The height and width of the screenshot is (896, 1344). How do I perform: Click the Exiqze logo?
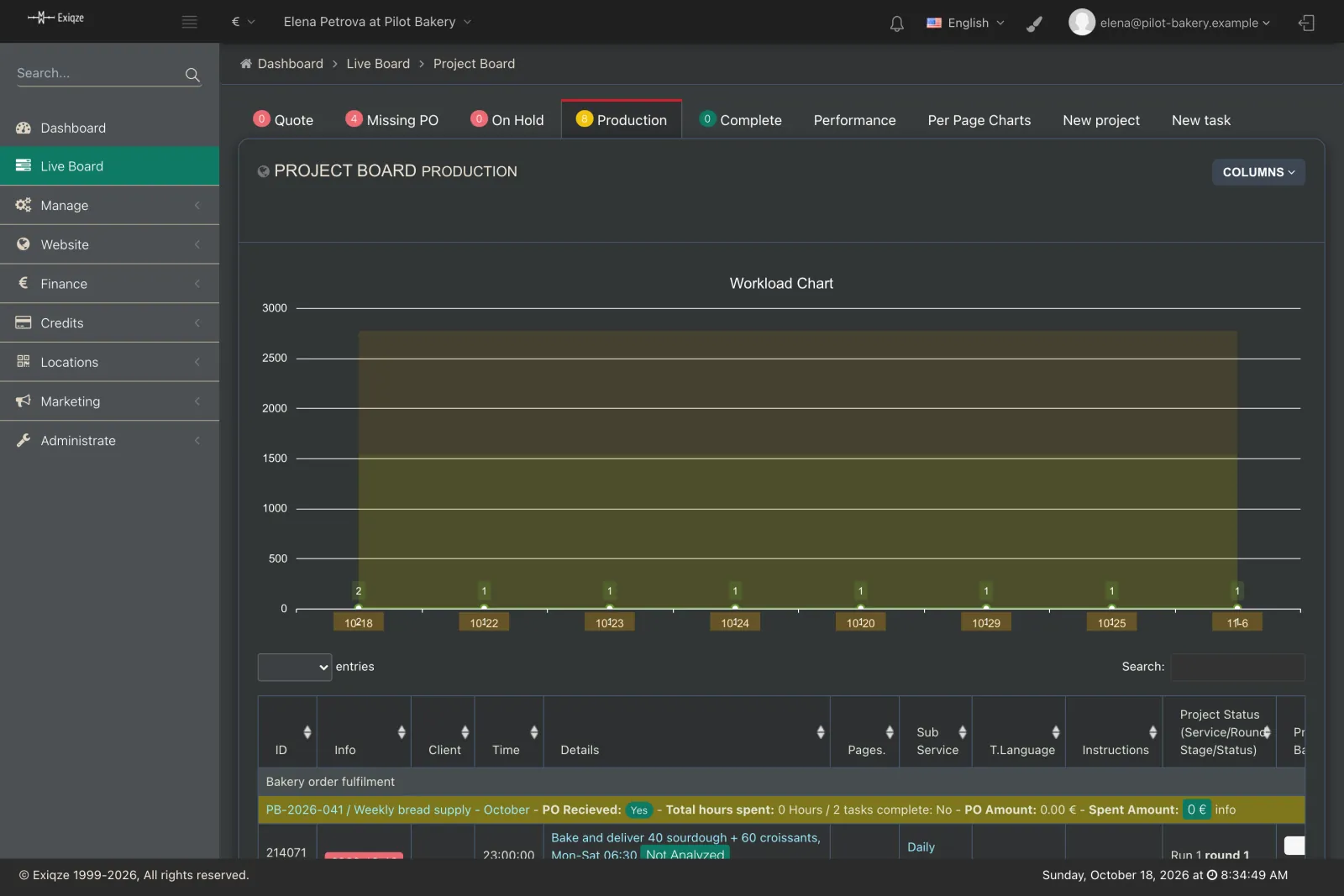55,18
